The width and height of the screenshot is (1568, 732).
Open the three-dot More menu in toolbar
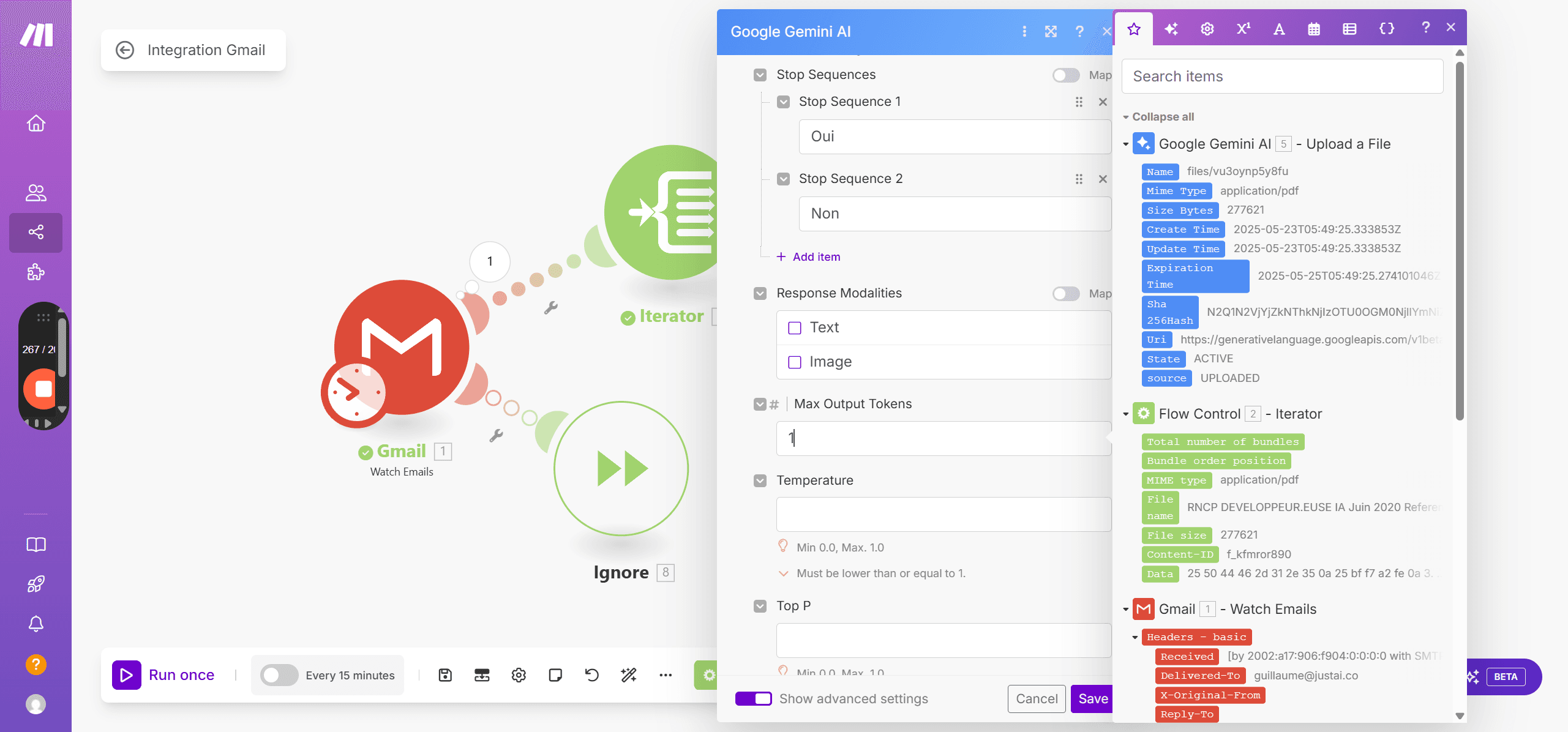[x=666, y=675]
